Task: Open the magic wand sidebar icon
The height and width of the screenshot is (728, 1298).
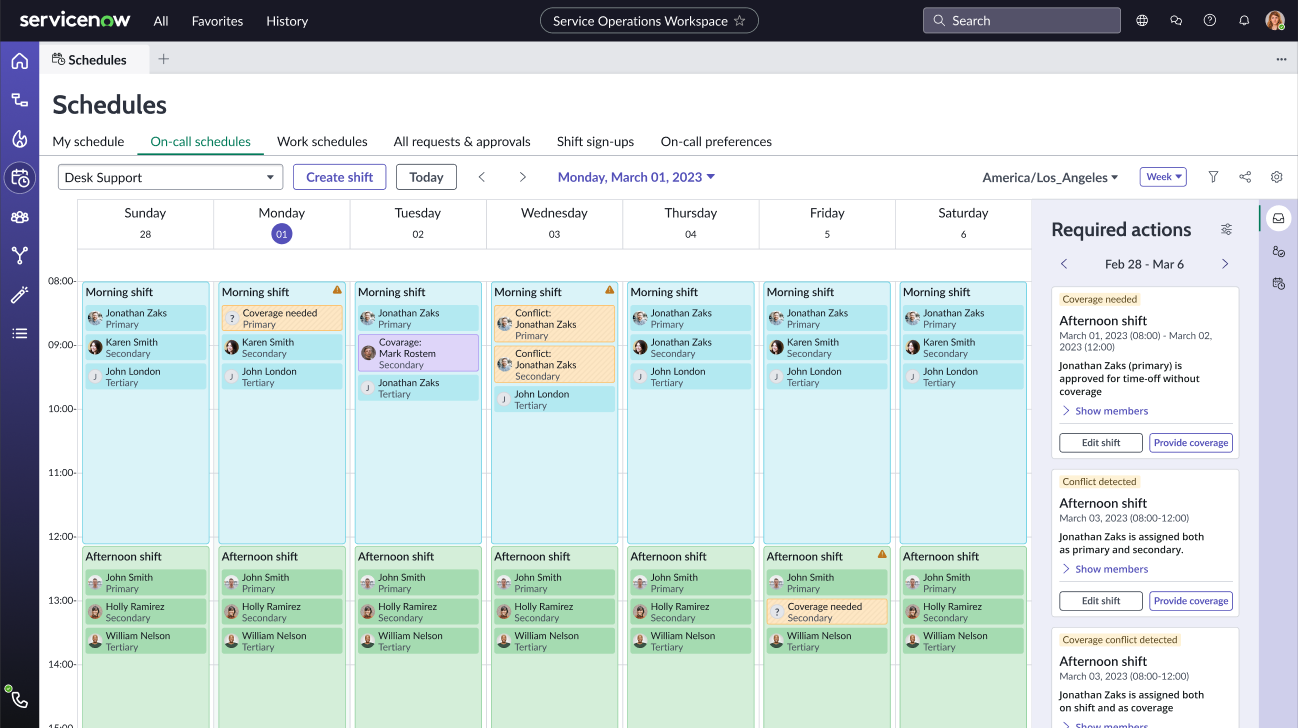Action: (19, 295)
